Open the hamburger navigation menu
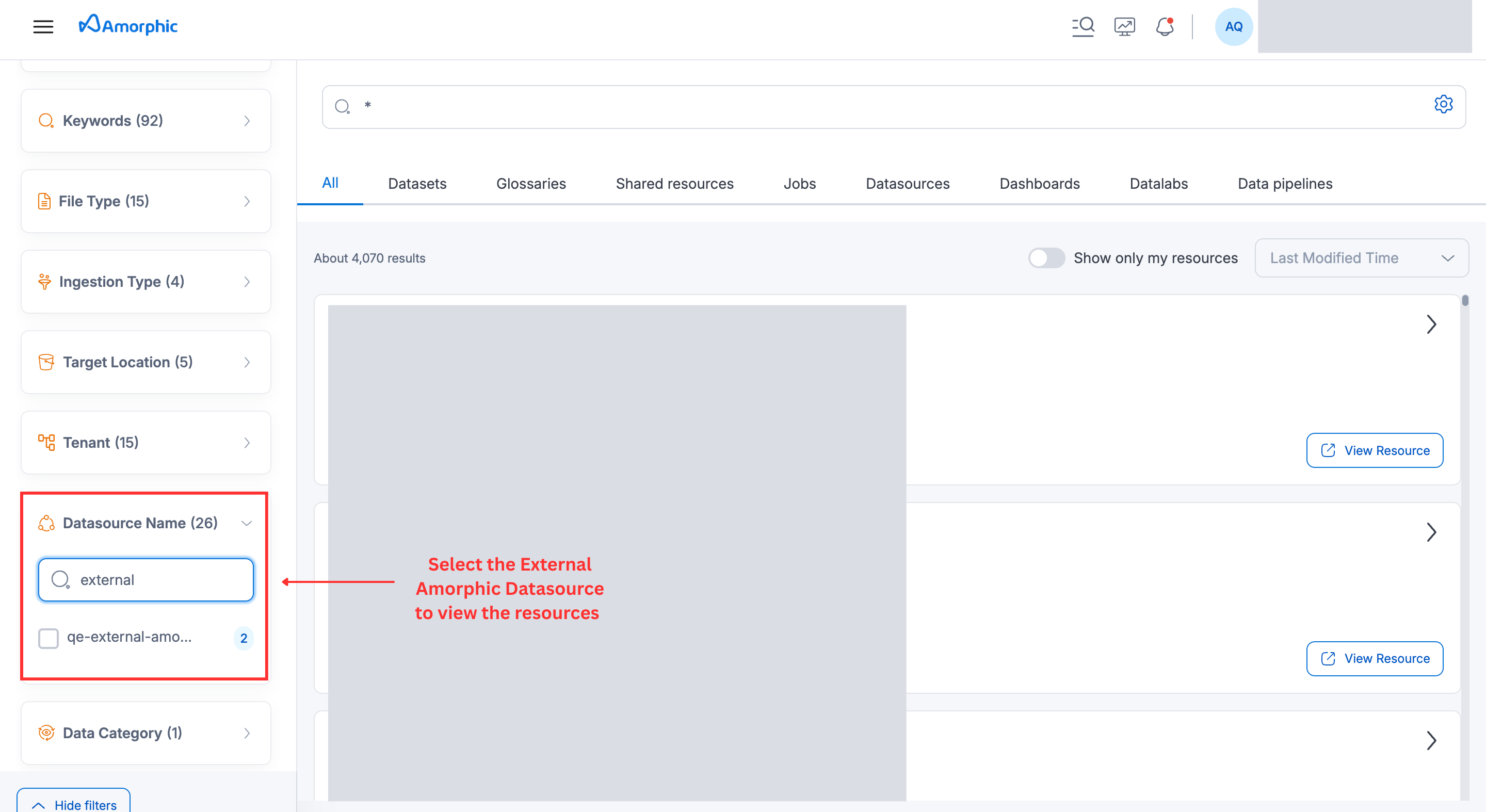1486x812 pixels. (x=43, y=26)
